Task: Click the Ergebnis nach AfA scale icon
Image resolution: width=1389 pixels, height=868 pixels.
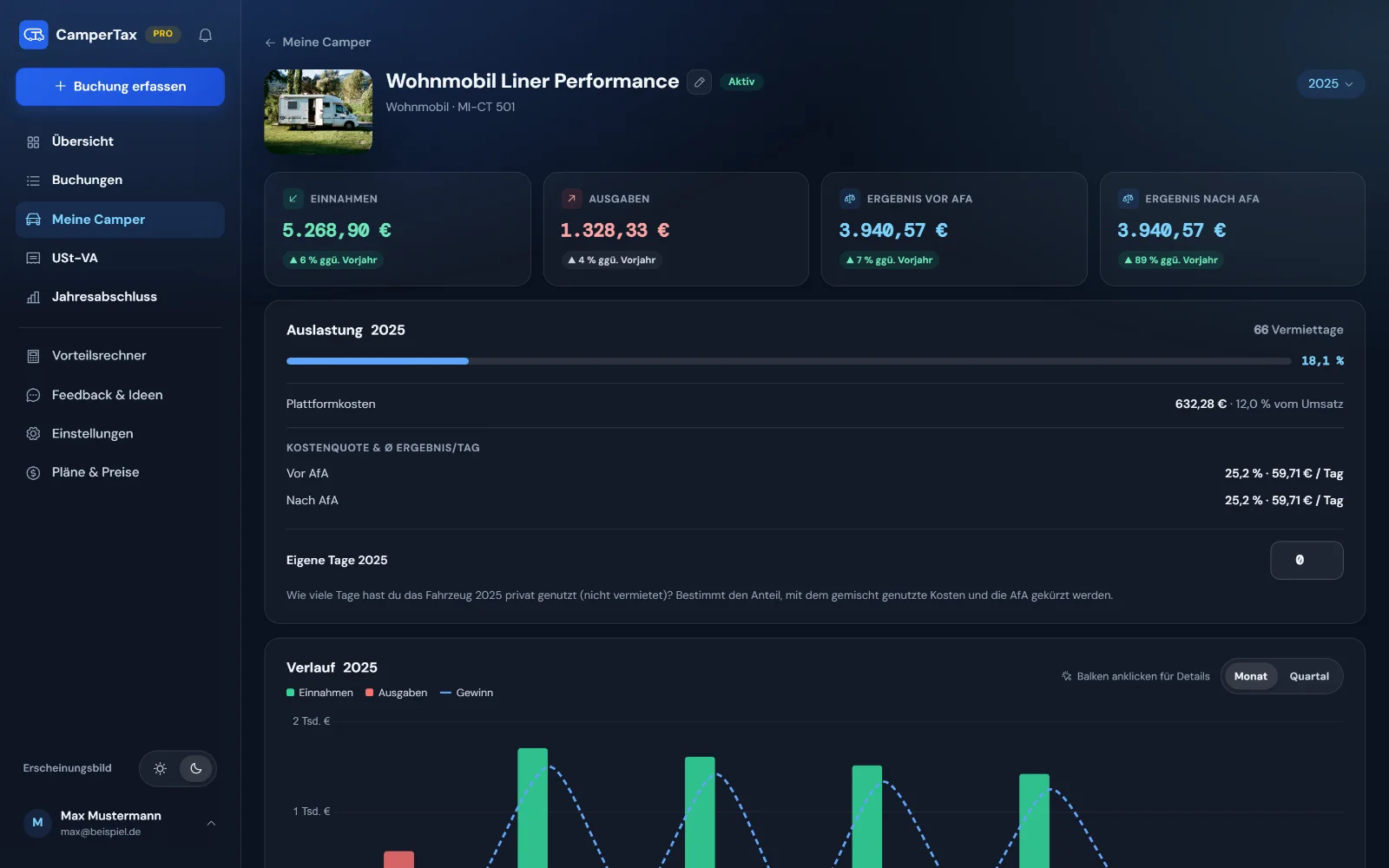Action: pos(1128,199)
